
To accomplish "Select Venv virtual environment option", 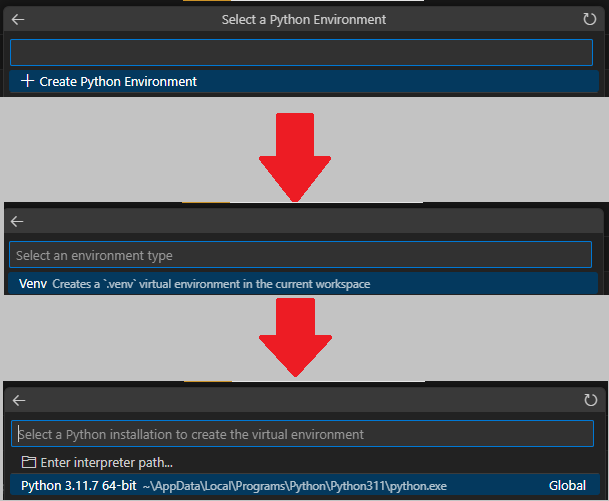I will click(303, 284).
